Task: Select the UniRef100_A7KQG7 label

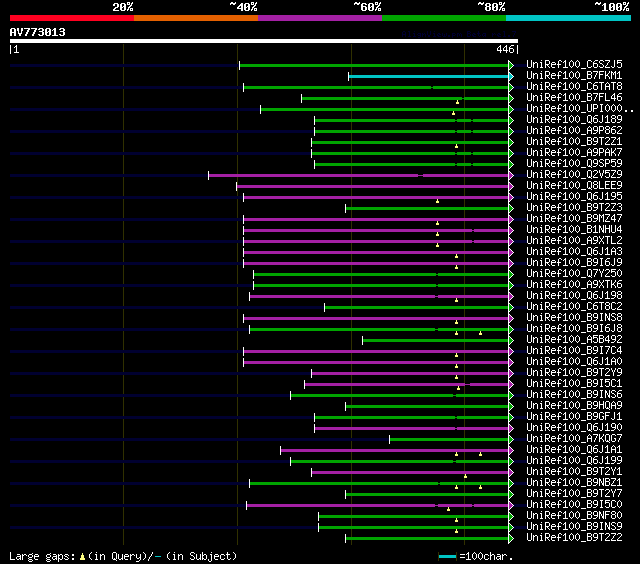Action: pyautogui.click(x=574, y=439)
